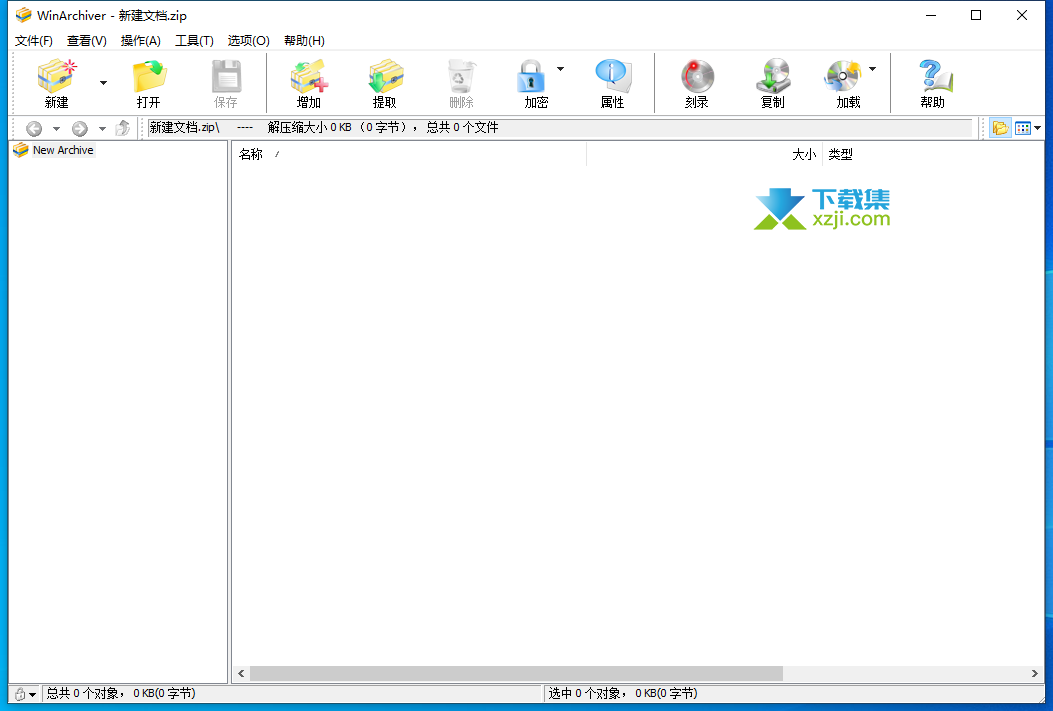Click the view mode grid icon

(1023, 128)
